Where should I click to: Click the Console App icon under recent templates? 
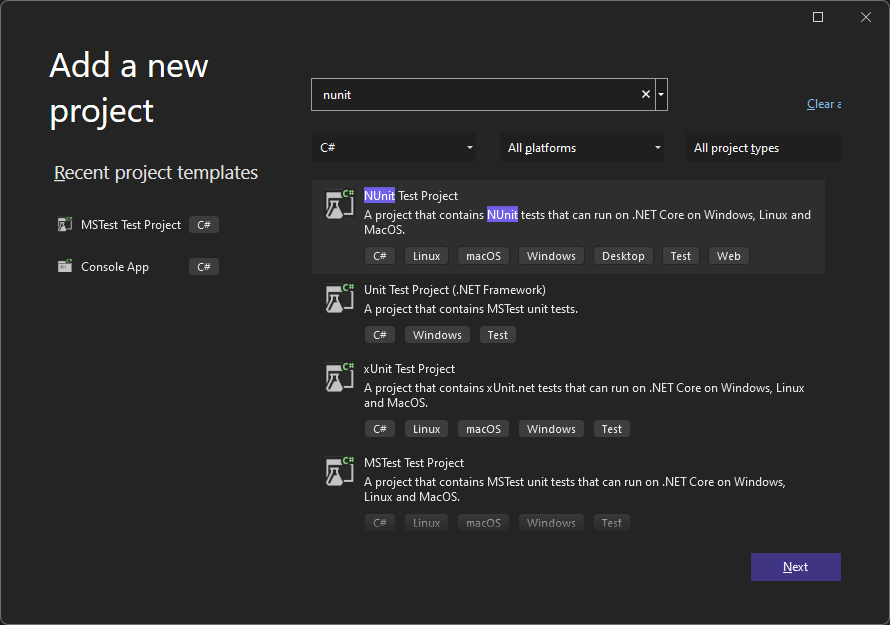point(66,266)
